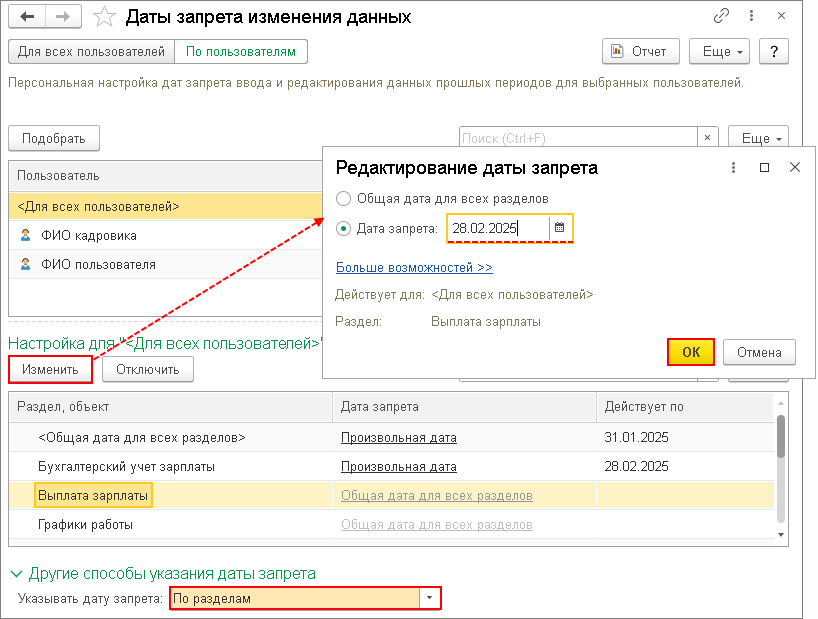Switch to По пользователям tab

pos(240,52)
